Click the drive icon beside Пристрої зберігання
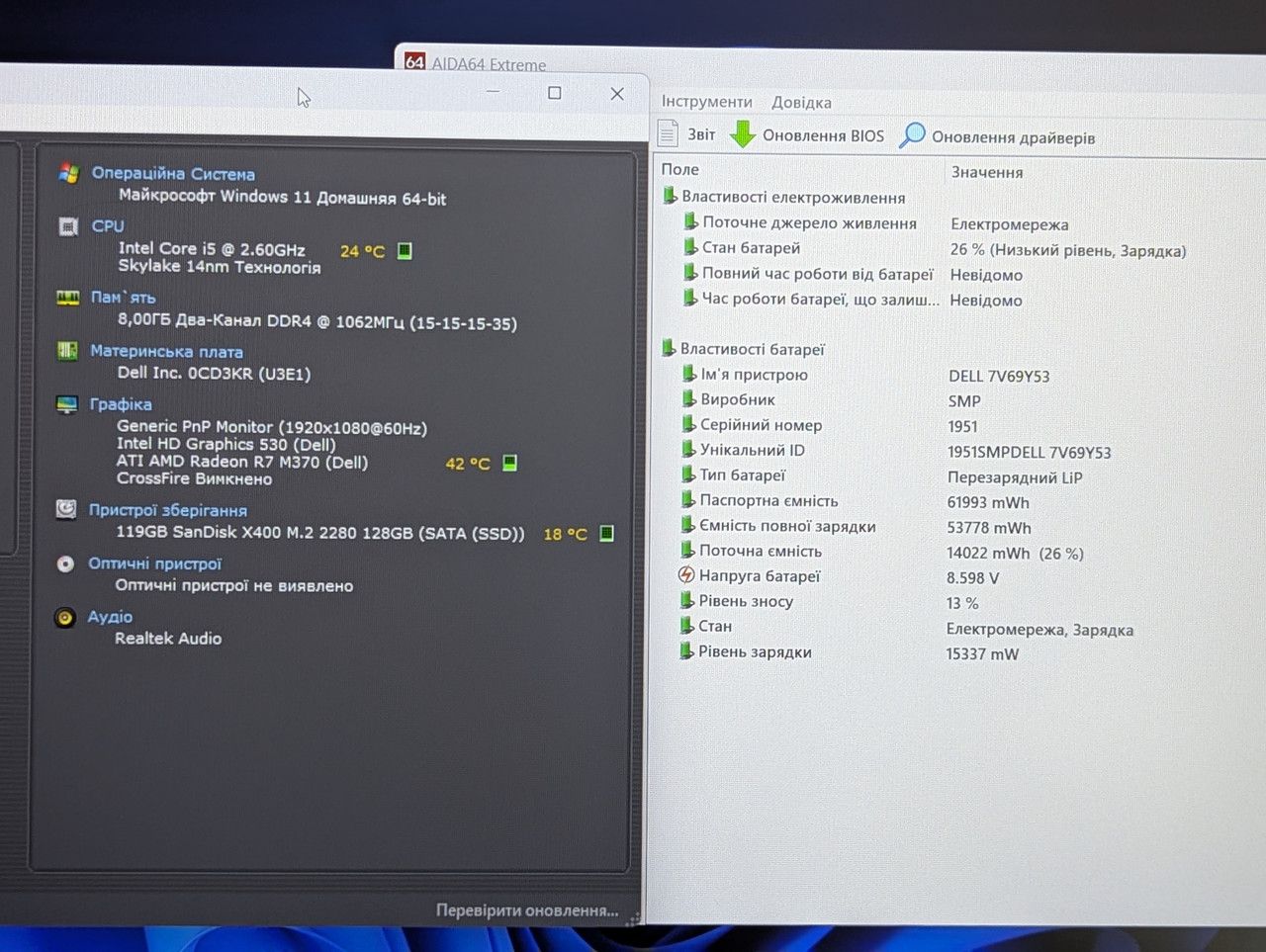This screenshot has height=952, width=1266. click(x=66, y=509)
